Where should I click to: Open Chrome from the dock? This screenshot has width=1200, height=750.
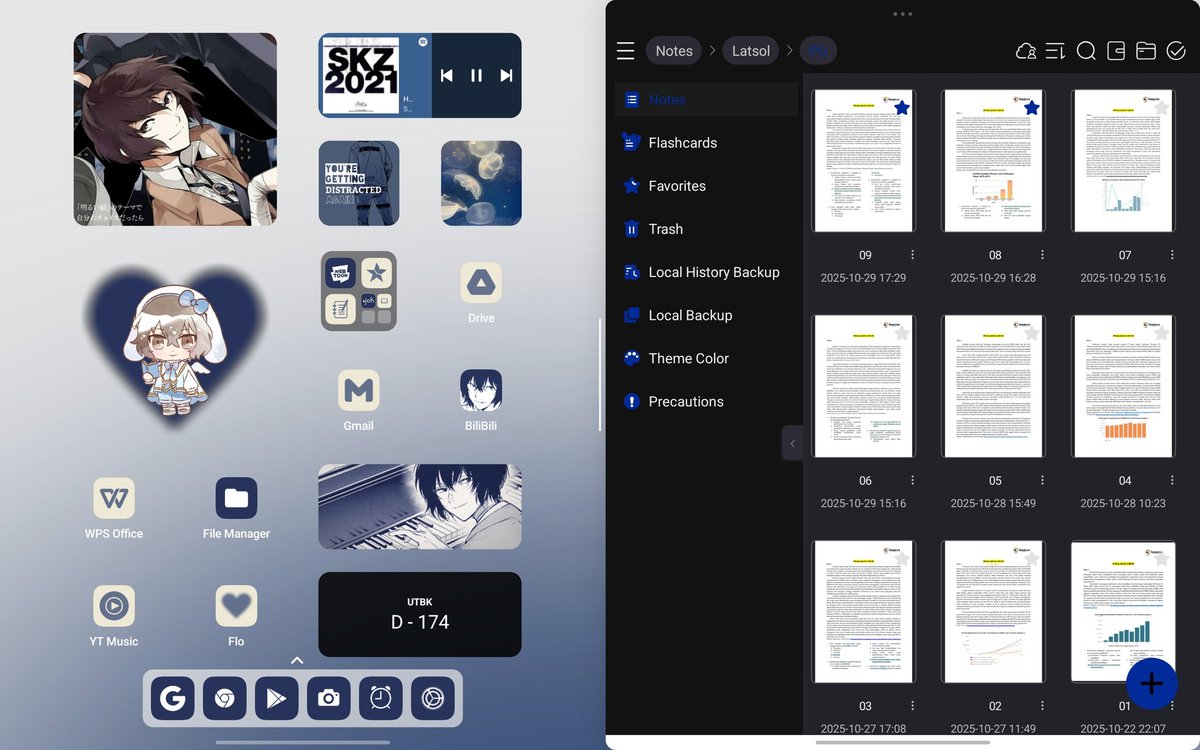point(224,698)
